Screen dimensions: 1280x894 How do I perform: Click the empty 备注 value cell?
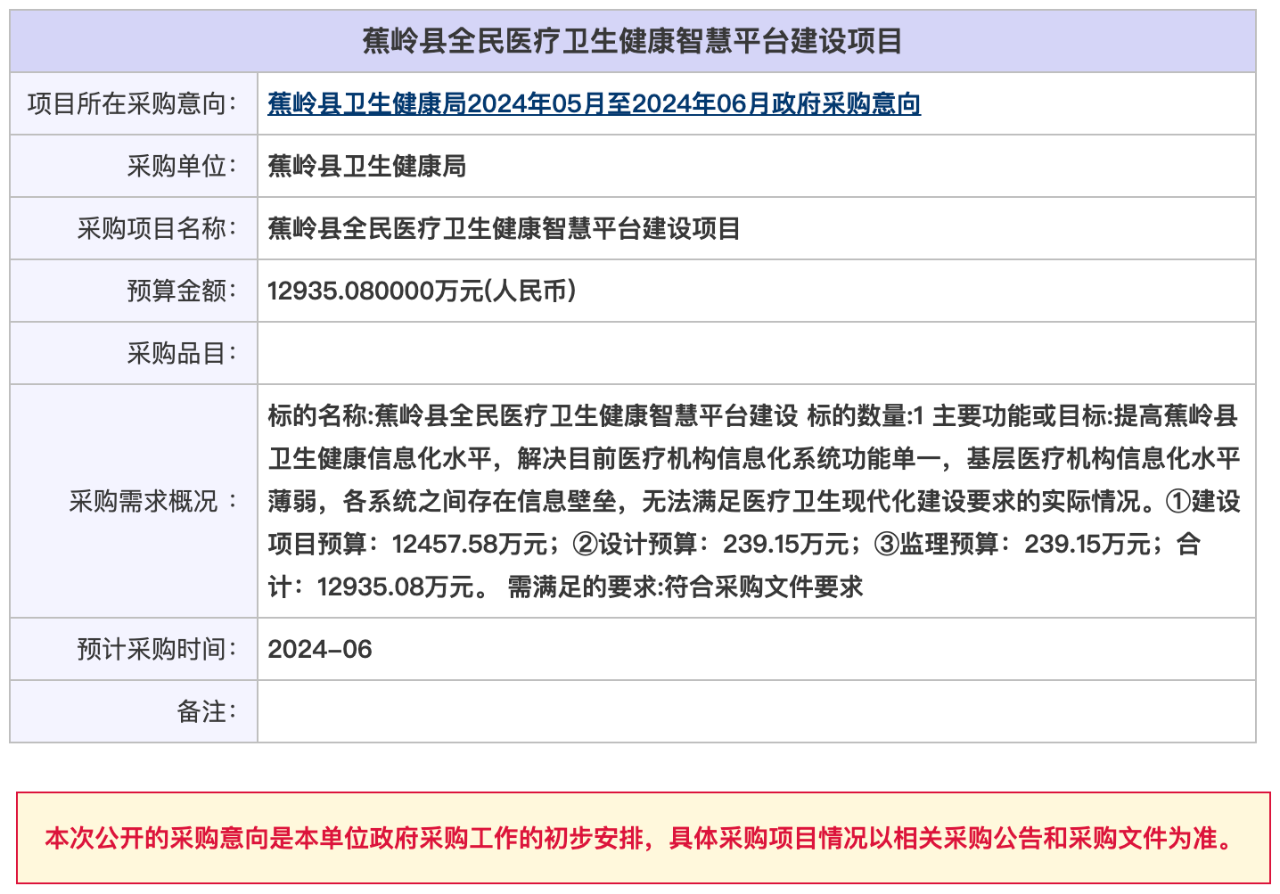[756, 712]
